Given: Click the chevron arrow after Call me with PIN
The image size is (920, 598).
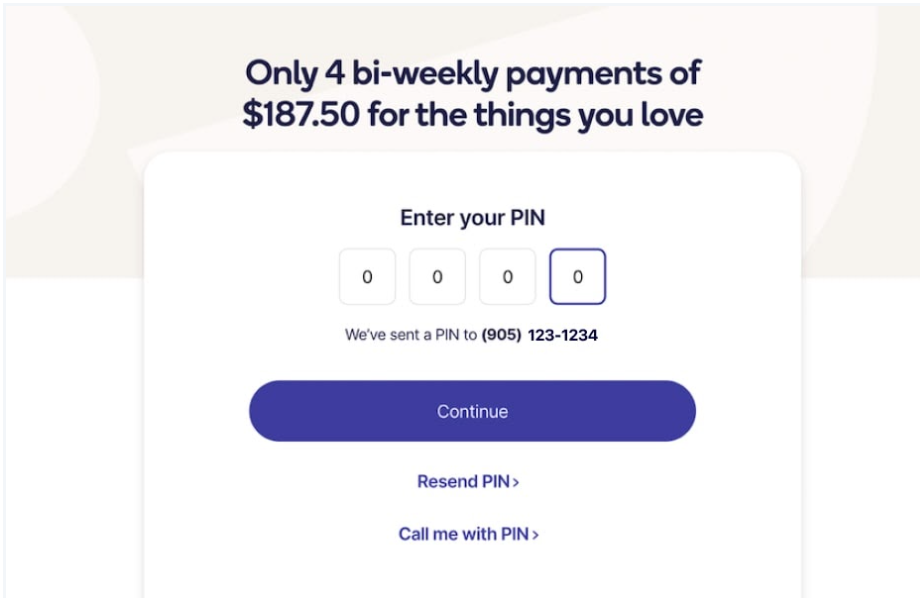Looking at the screenshot, I should click(535, 535).
